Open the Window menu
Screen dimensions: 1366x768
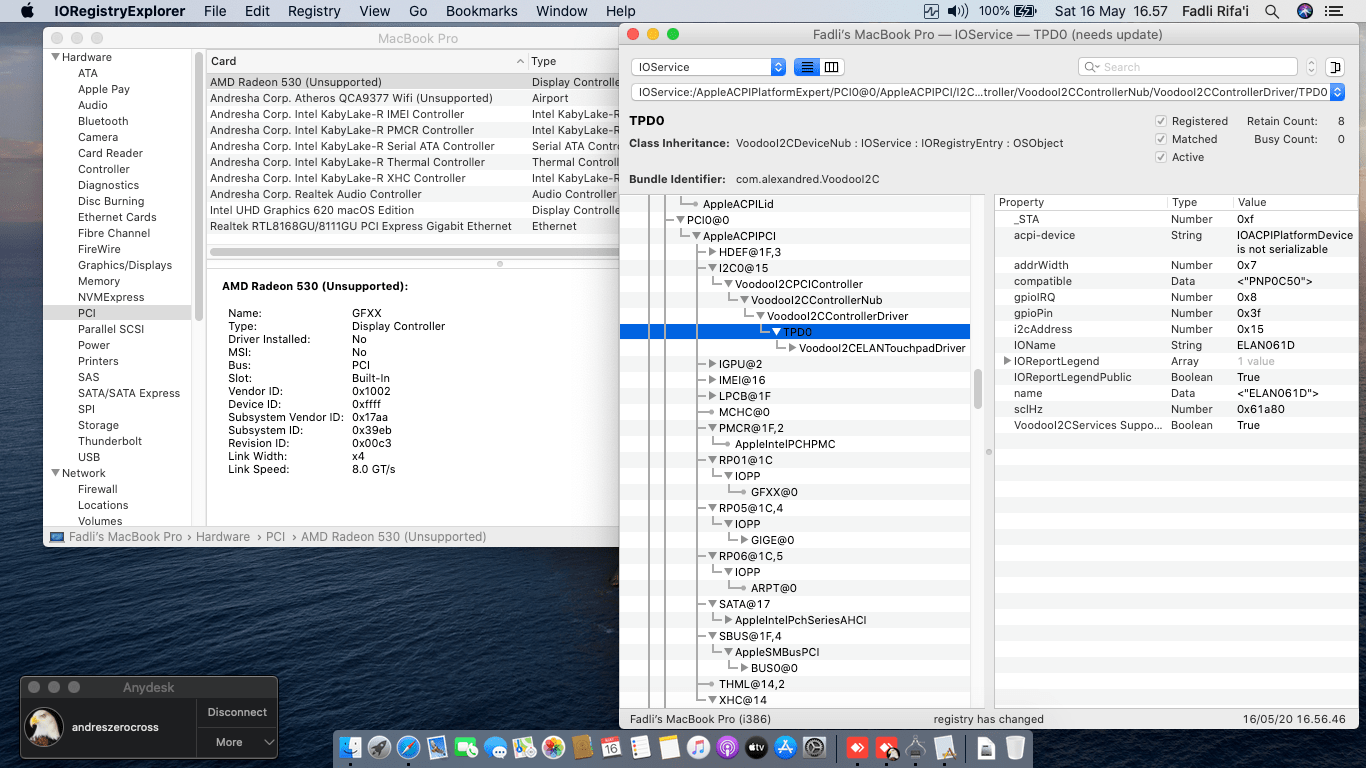[x=562, y=11]
